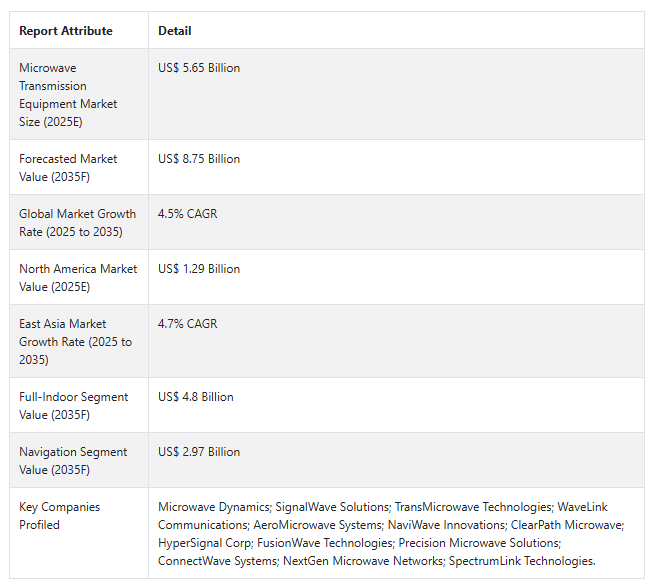Viewport: 651px width, 580px height.
Task: Click 'HyperSignal Corp' in the companies list
Action: tap(205, 543)
